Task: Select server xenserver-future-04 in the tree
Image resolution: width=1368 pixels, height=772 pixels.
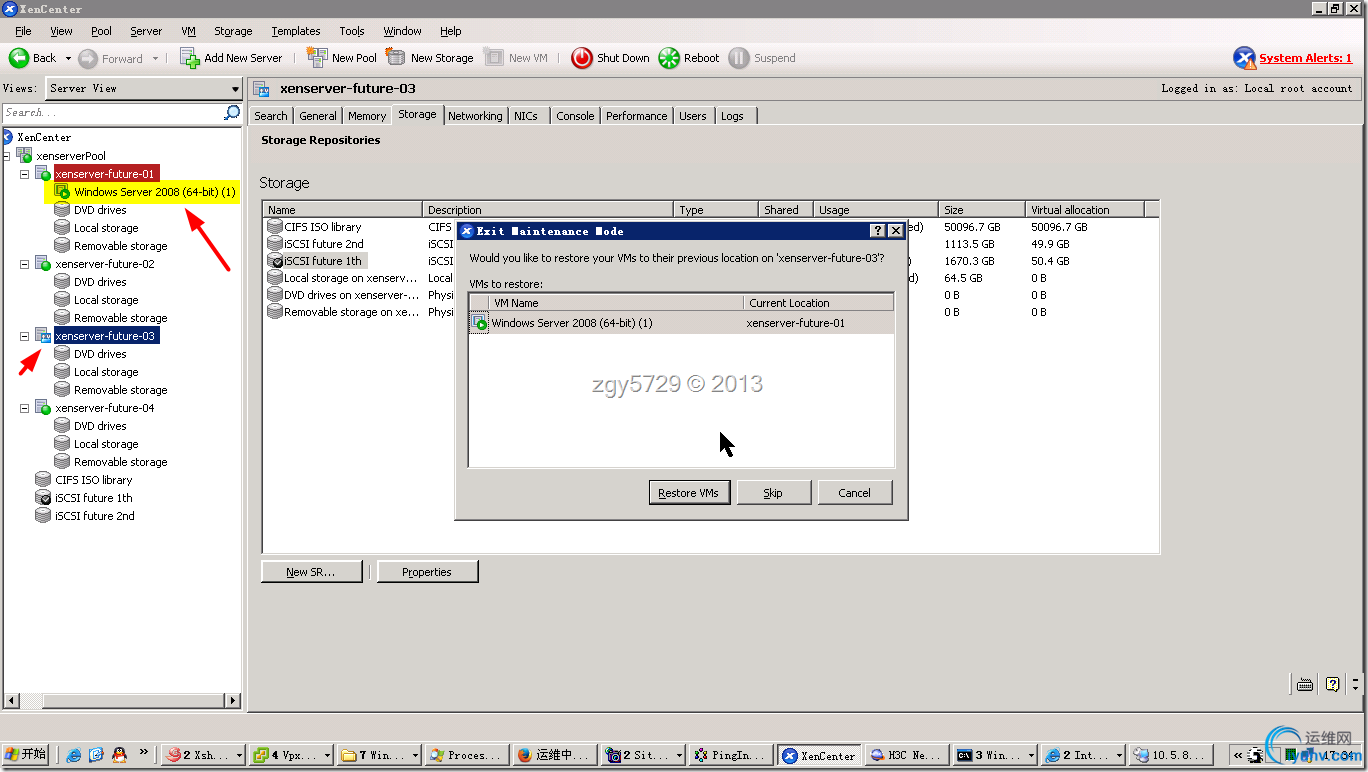Action: tap(105, 408)
